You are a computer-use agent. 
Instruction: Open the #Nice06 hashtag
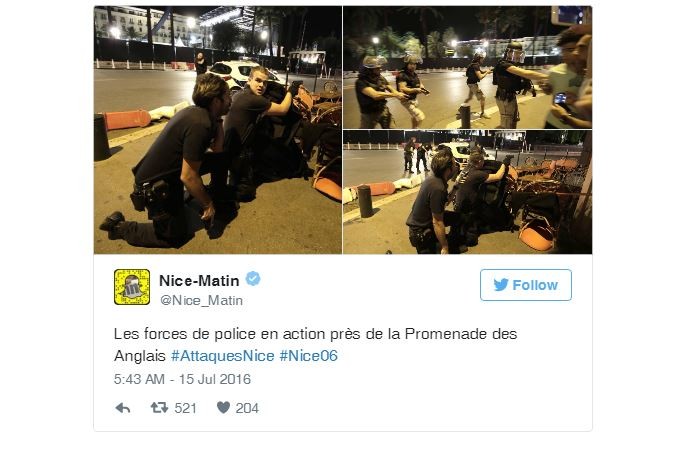(x=308, y=356)
